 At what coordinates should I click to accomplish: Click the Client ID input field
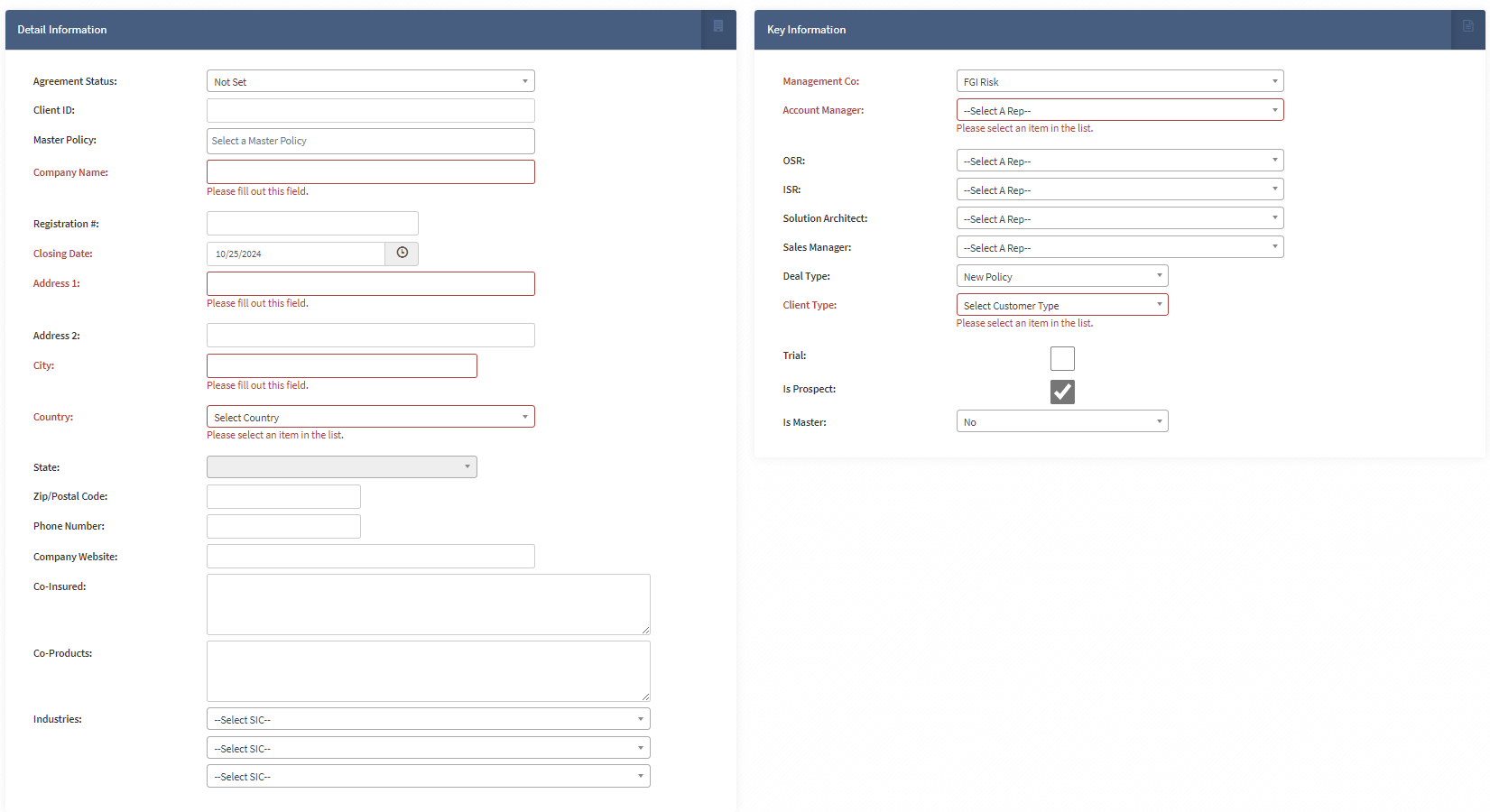(x=371, y=110)
